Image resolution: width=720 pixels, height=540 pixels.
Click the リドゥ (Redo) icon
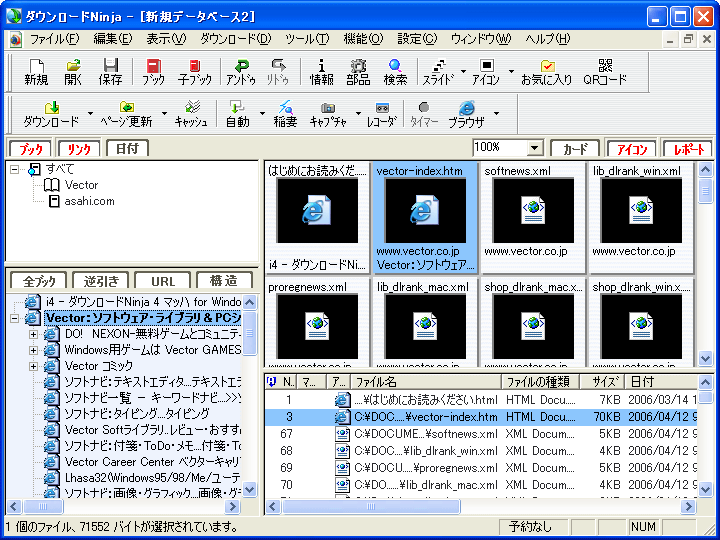[278, 72]
